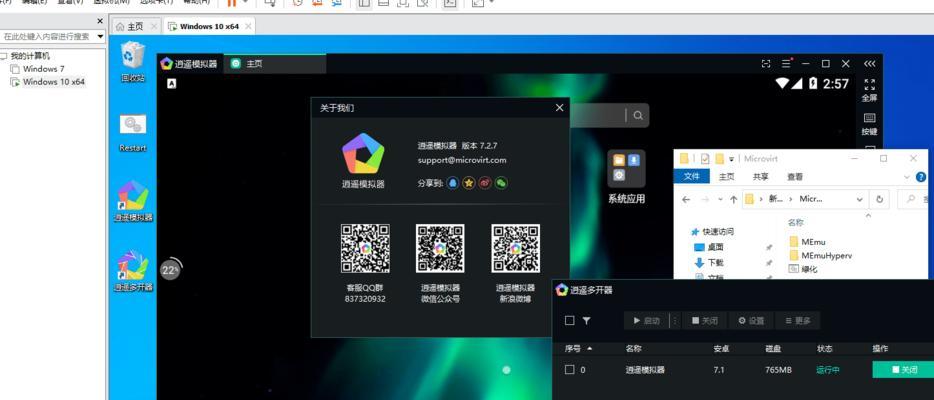Select 我的计算机 in VMware library tree
Image resolution: width=934 pixels, height=400 pixels.
[x=26, y=56]
